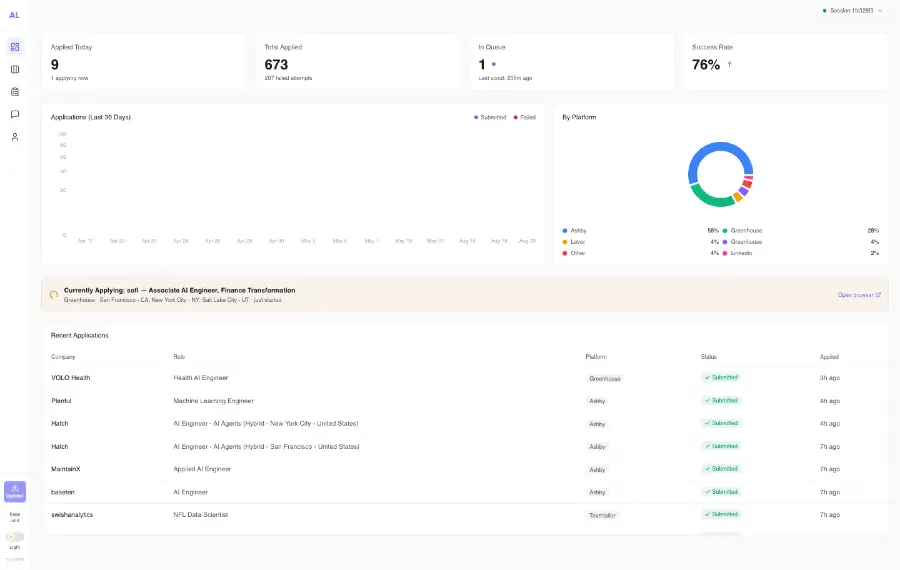The height and width of the screenshot is (570, 900).
Task: Click the purple Greenhouse 4% legend entry
Action: pos(801,242)
